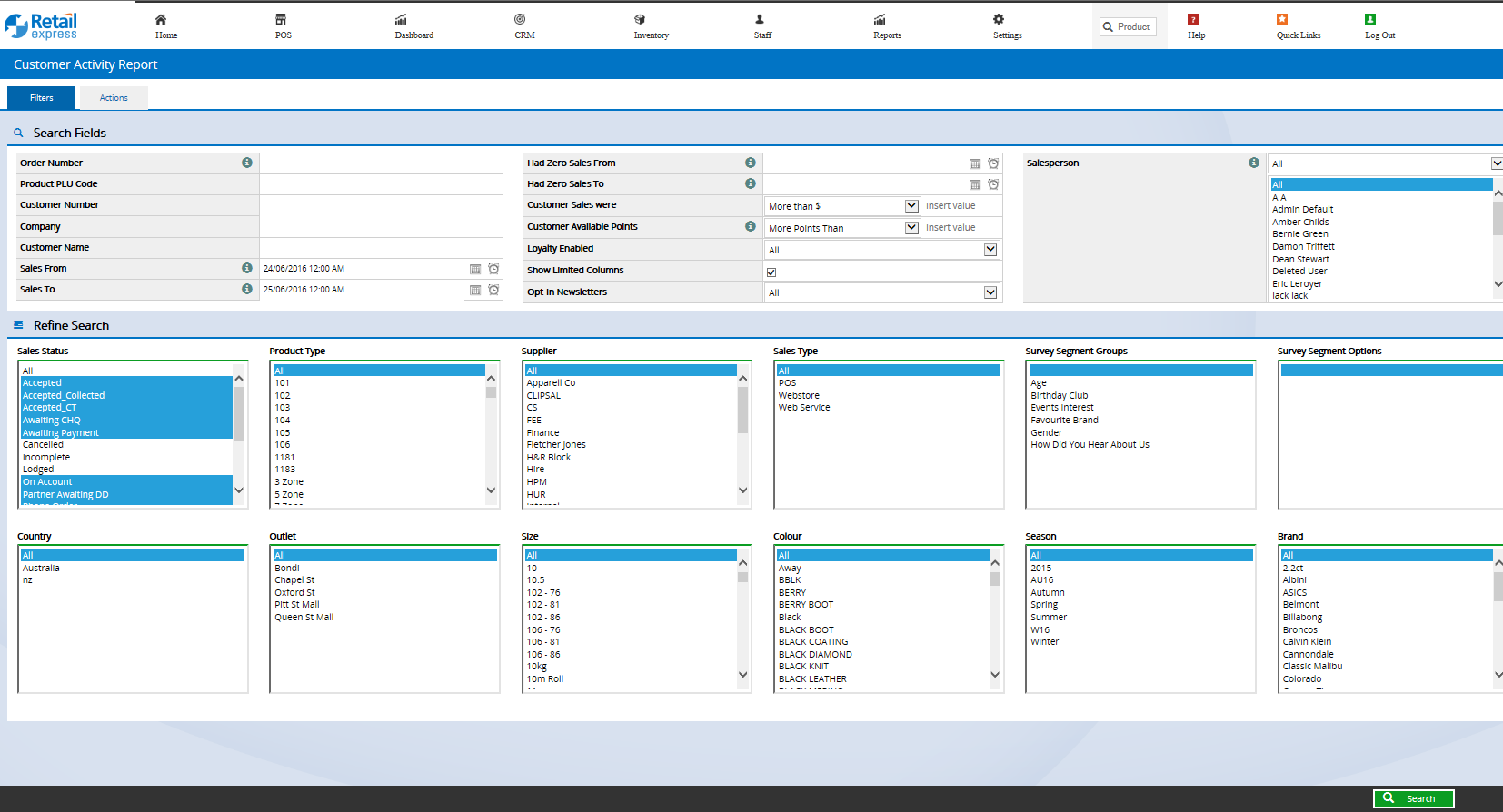Screen dimensions: 1503x812
Task: Select Cancelled in Sales Status list
Action: [43, 445]
